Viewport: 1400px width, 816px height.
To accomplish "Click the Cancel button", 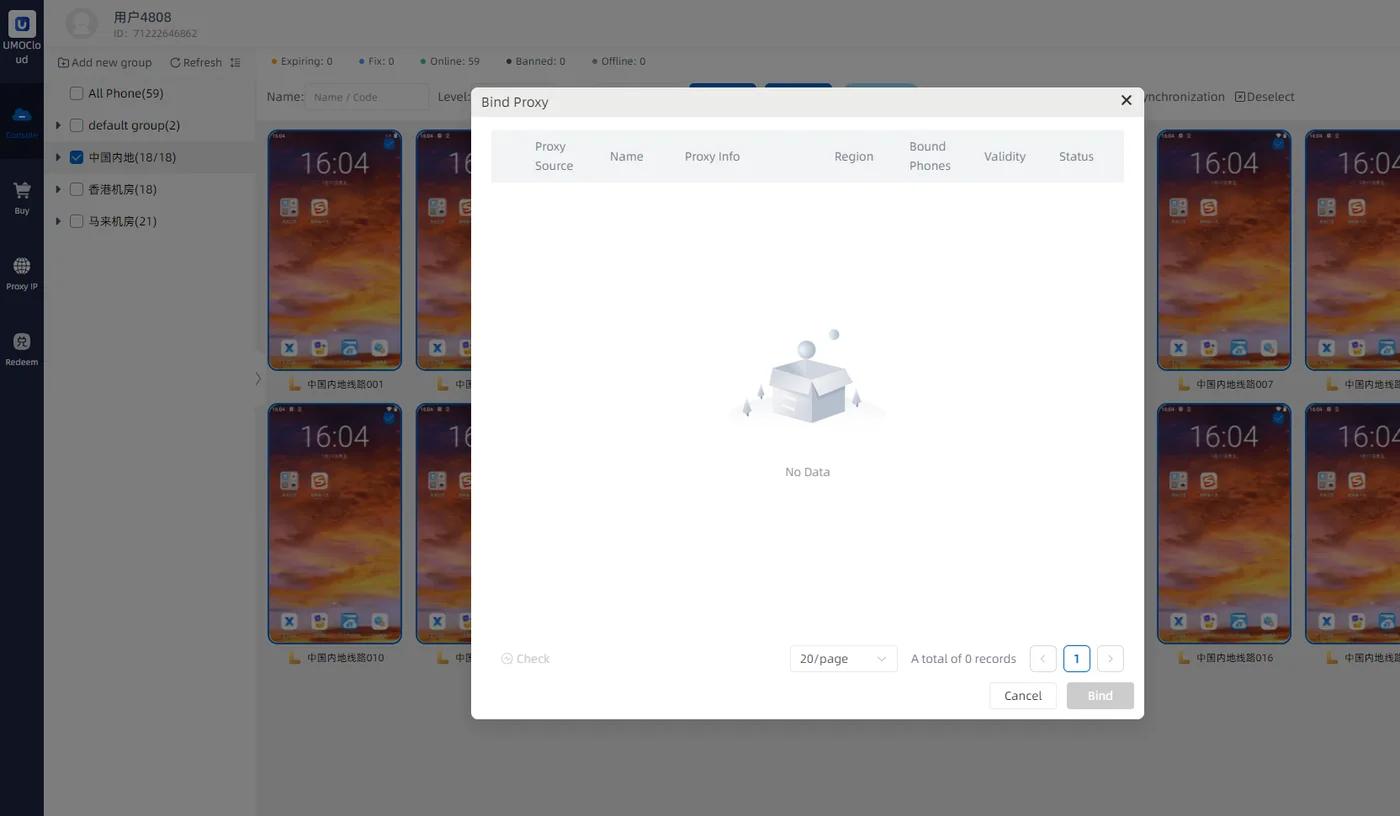I will (1023, 696).
